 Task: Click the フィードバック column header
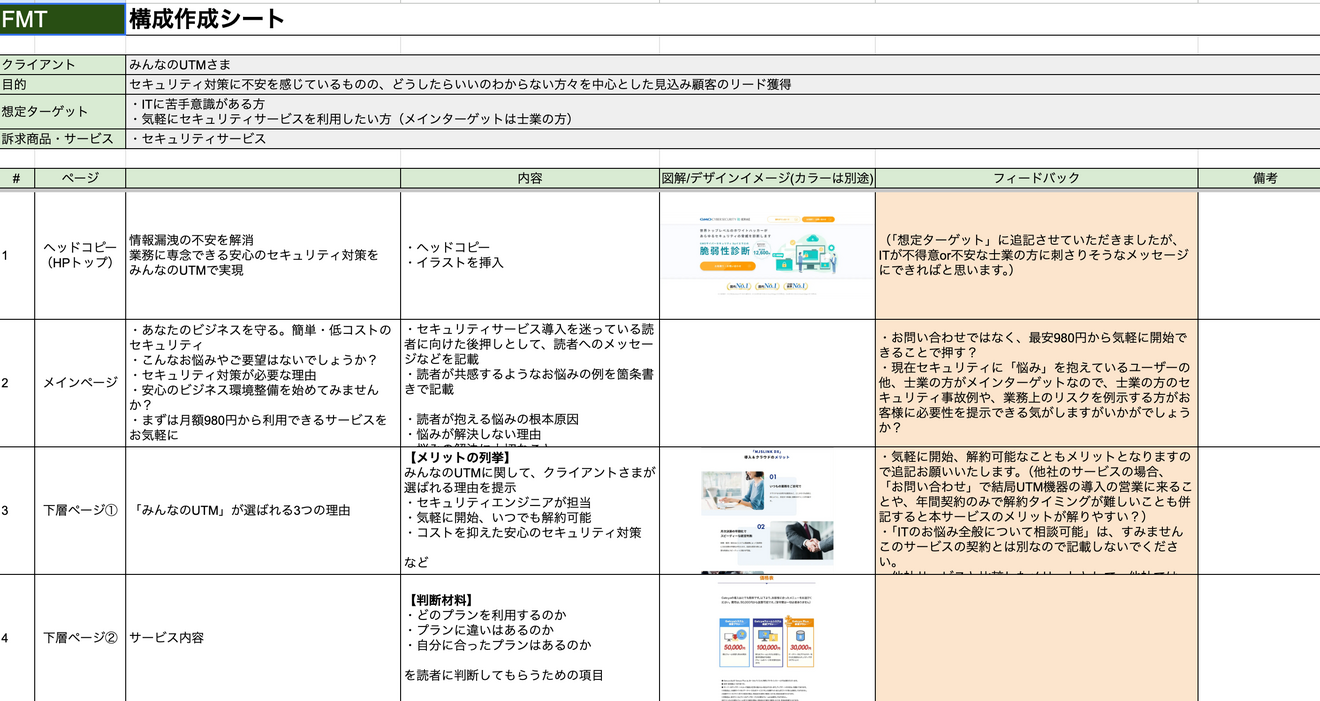coord(1035,178)
